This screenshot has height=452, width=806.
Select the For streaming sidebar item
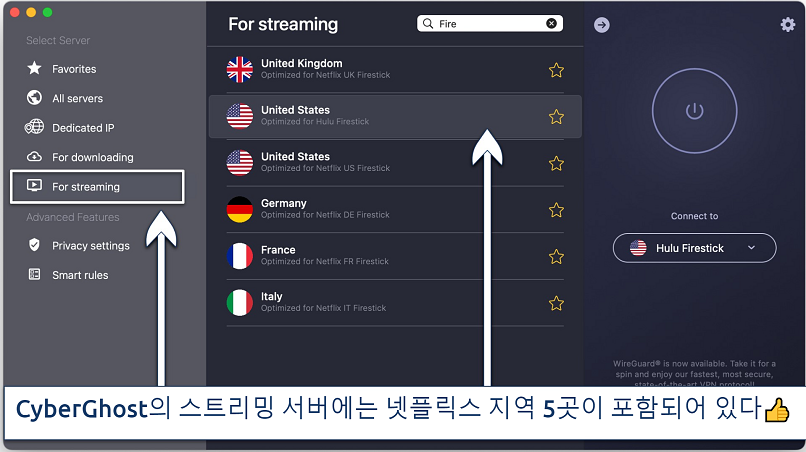(x=97, y=187)
